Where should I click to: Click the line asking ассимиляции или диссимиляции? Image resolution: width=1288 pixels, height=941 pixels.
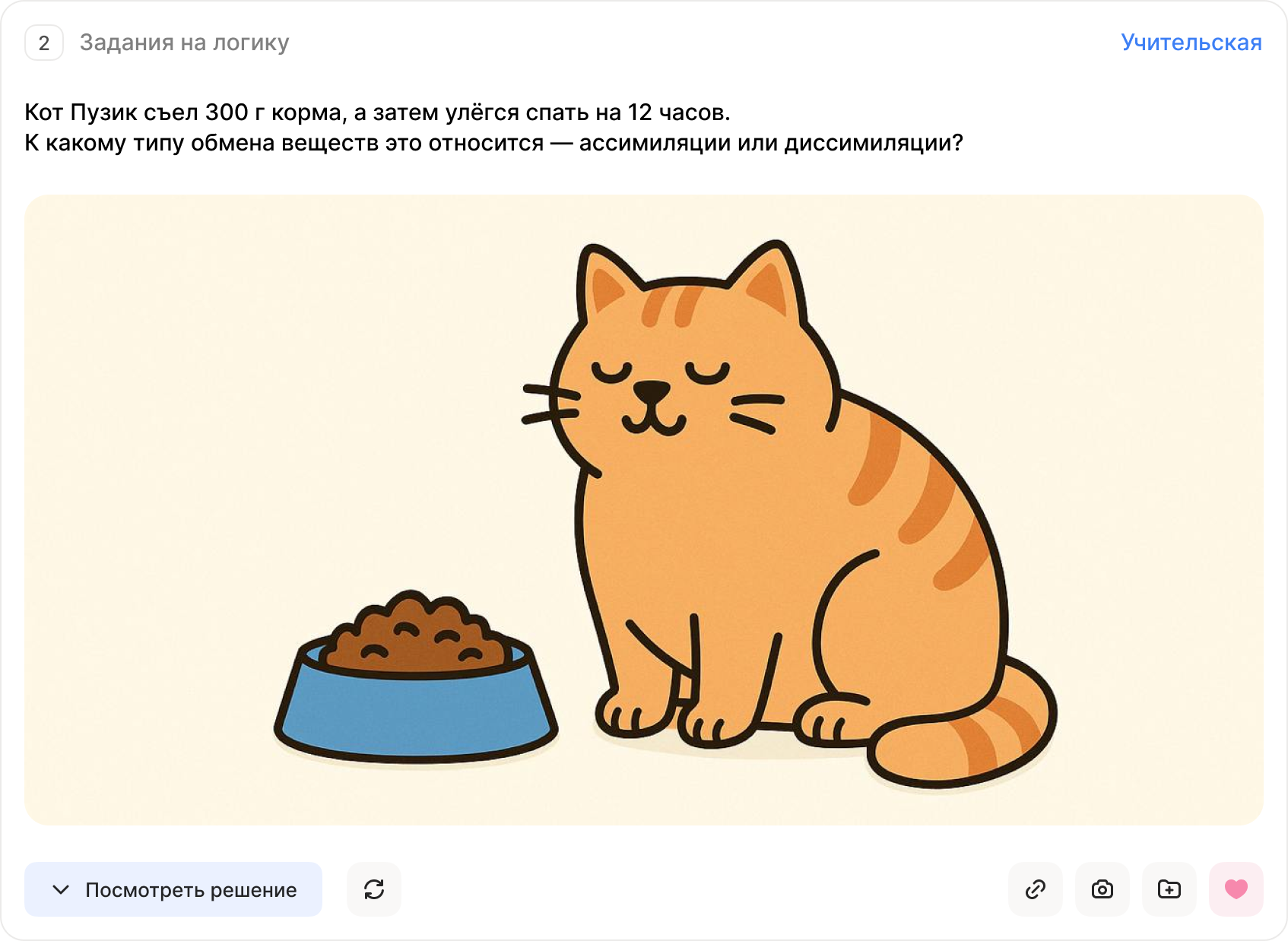point(494,143)
